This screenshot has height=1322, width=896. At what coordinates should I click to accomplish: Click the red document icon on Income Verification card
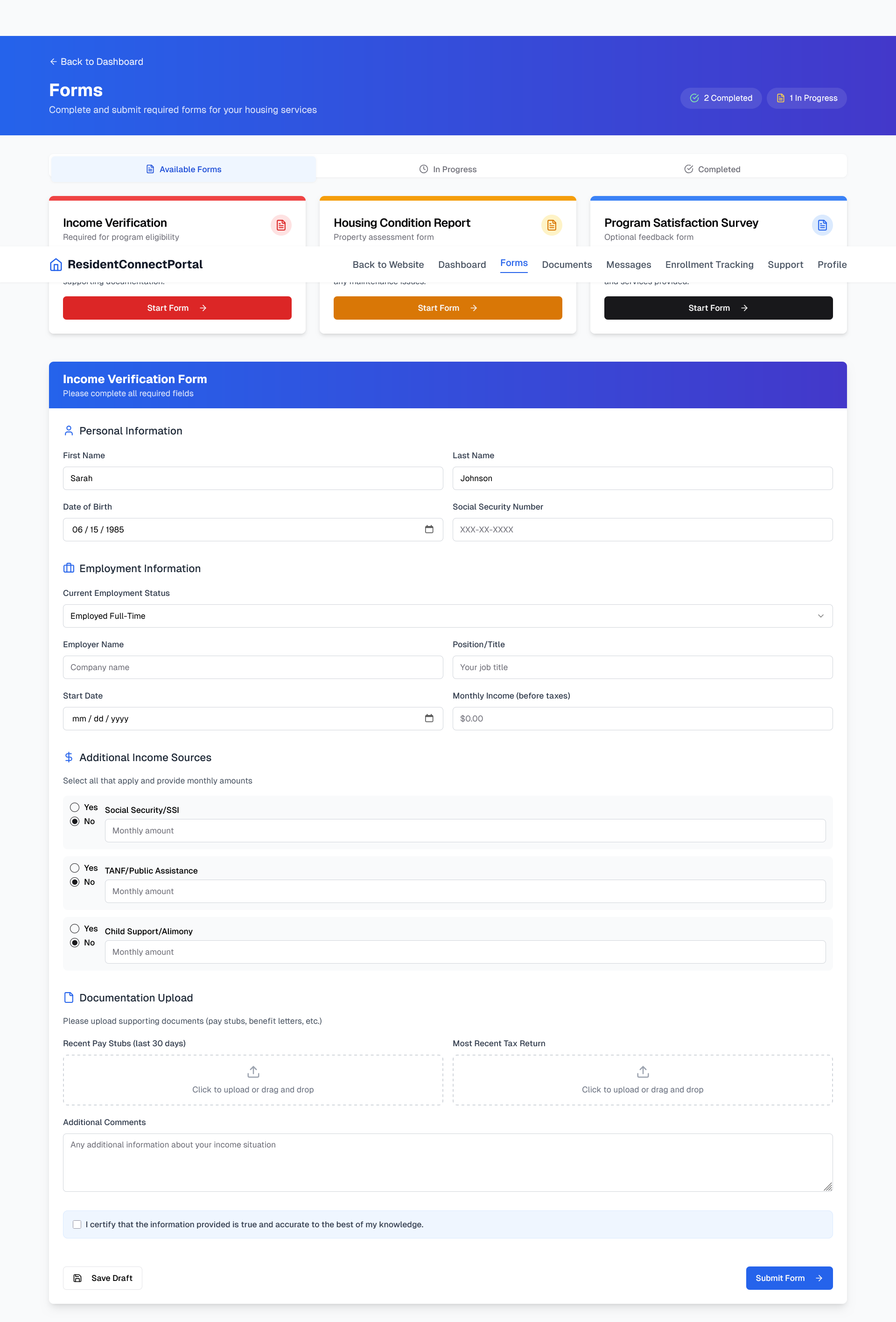coord(280,225)
